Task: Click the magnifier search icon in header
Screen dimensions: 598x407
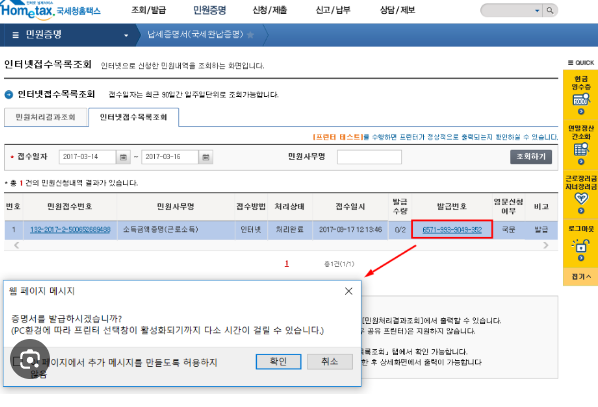Action: coord(550,10)
